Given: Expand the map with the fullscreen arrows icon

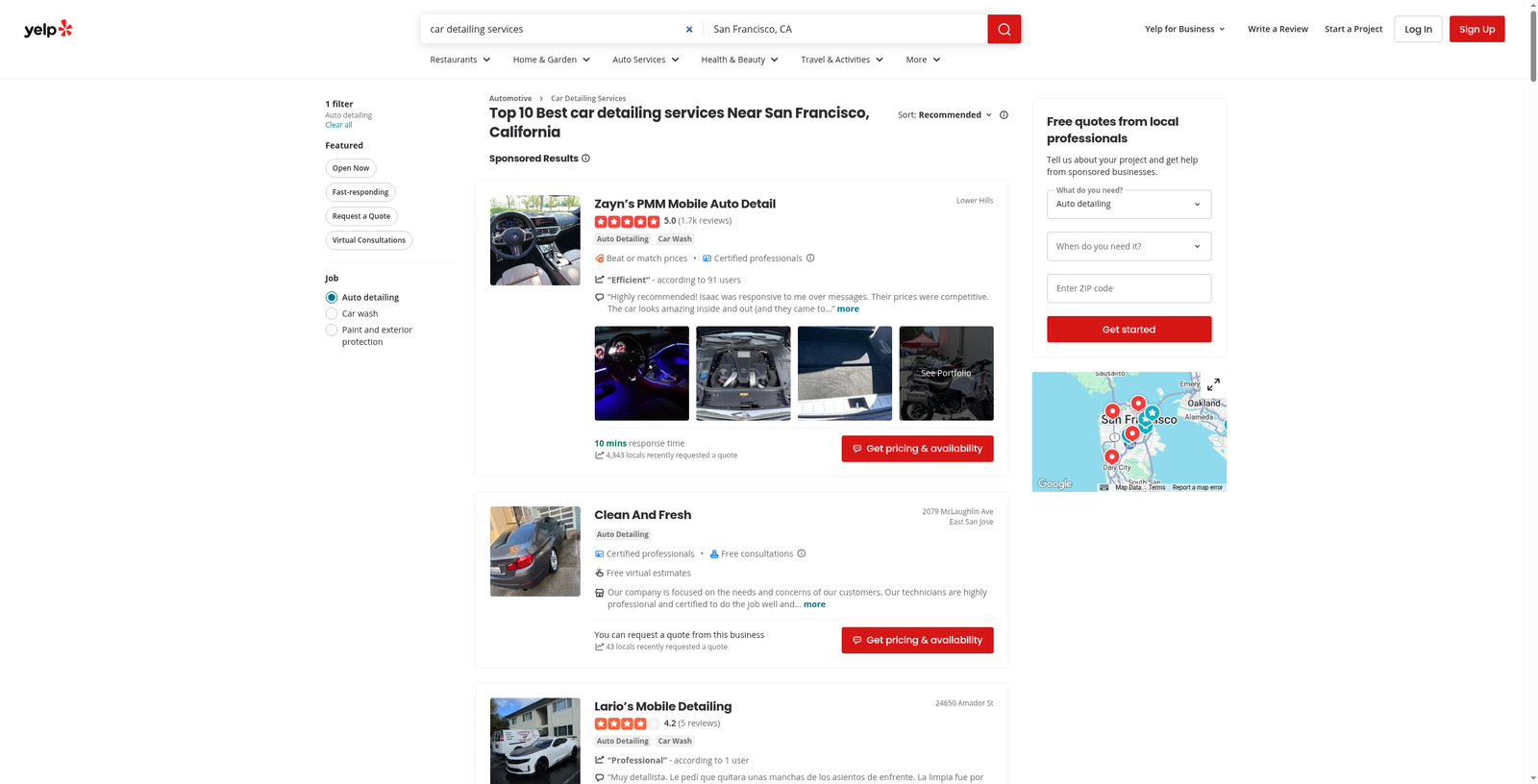Looking at the screenshot, I should click(x=1213, y=384).
